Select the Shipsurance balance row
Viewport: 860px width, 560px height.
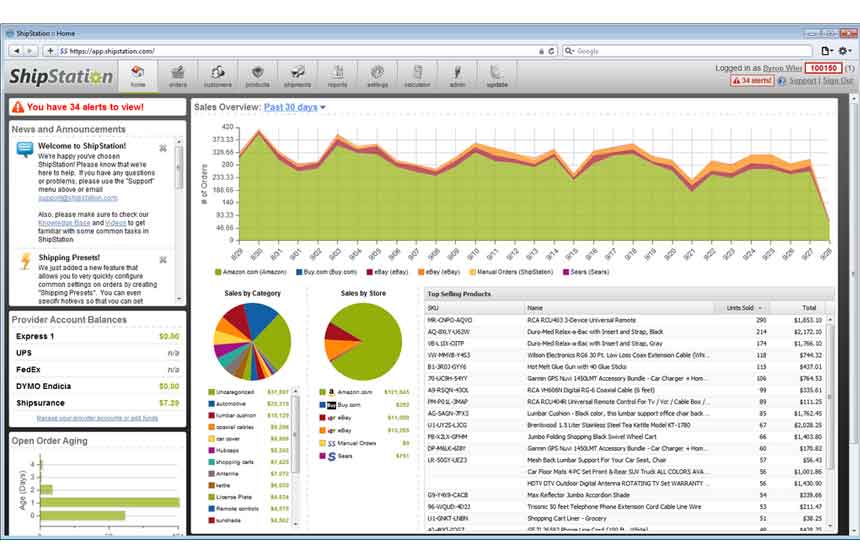coord(98,403)
